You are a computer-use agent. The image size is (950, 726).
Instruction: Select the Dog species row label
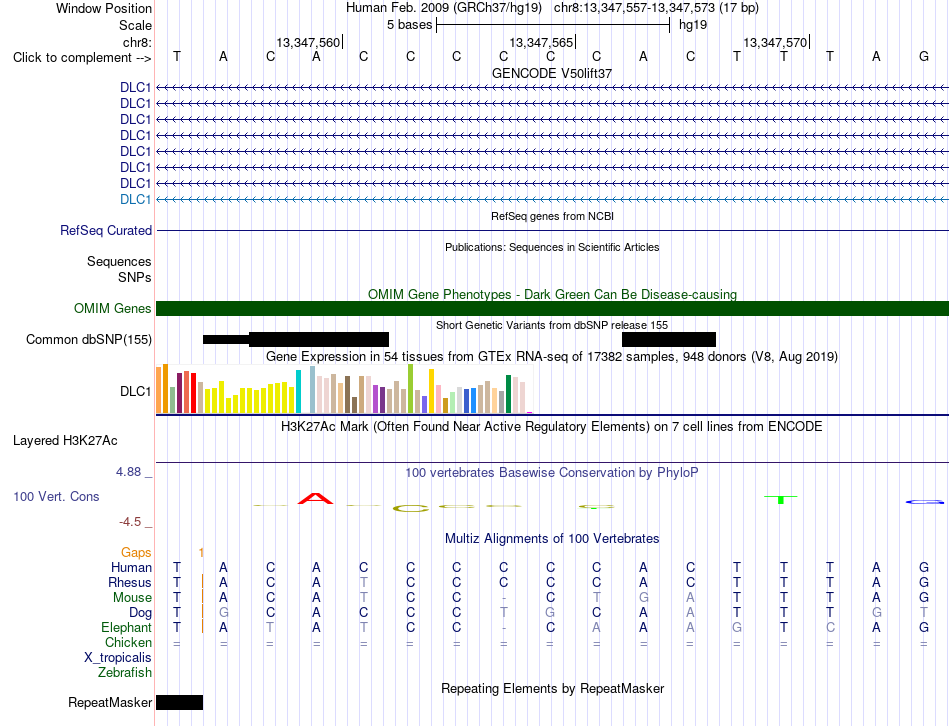140,613
